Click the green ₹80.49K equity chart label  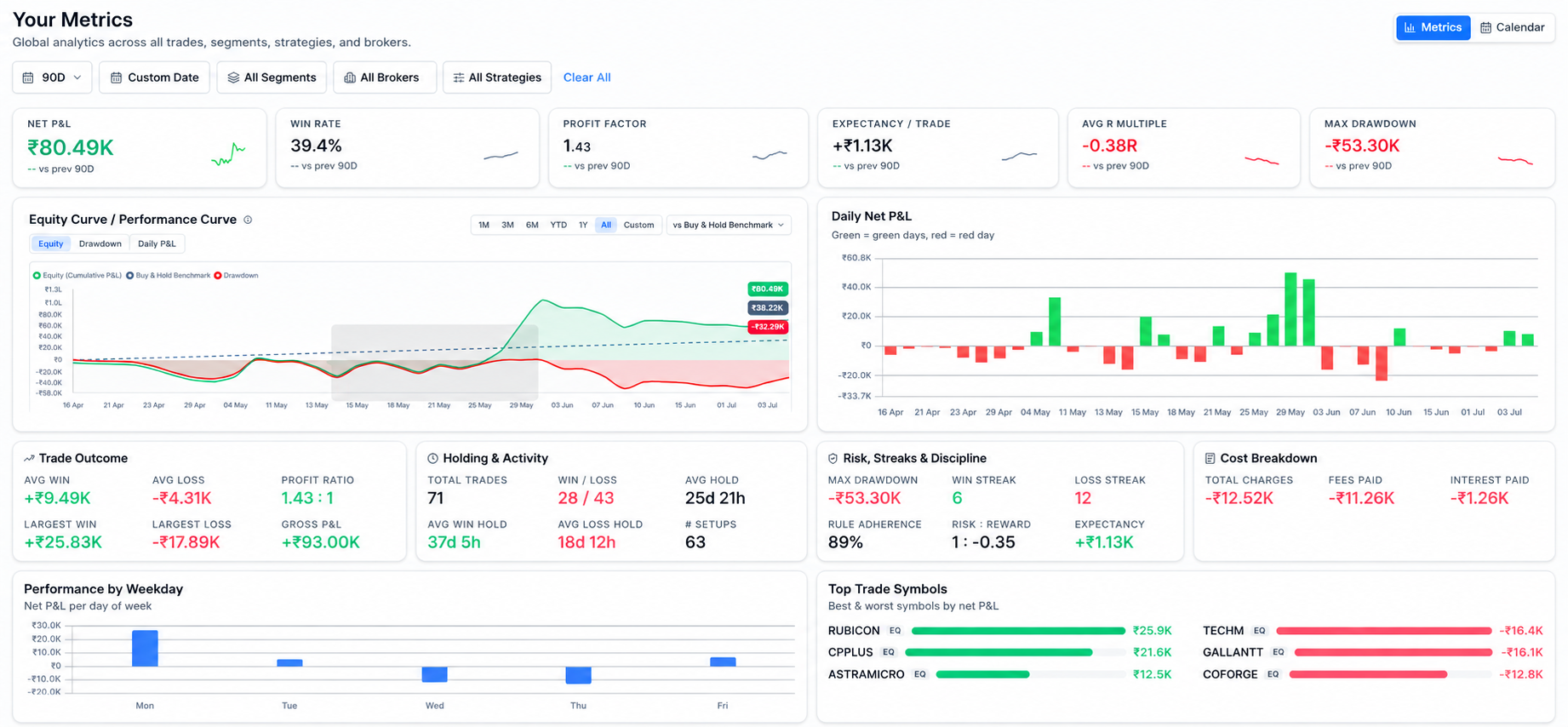click(x=767, y=289)
